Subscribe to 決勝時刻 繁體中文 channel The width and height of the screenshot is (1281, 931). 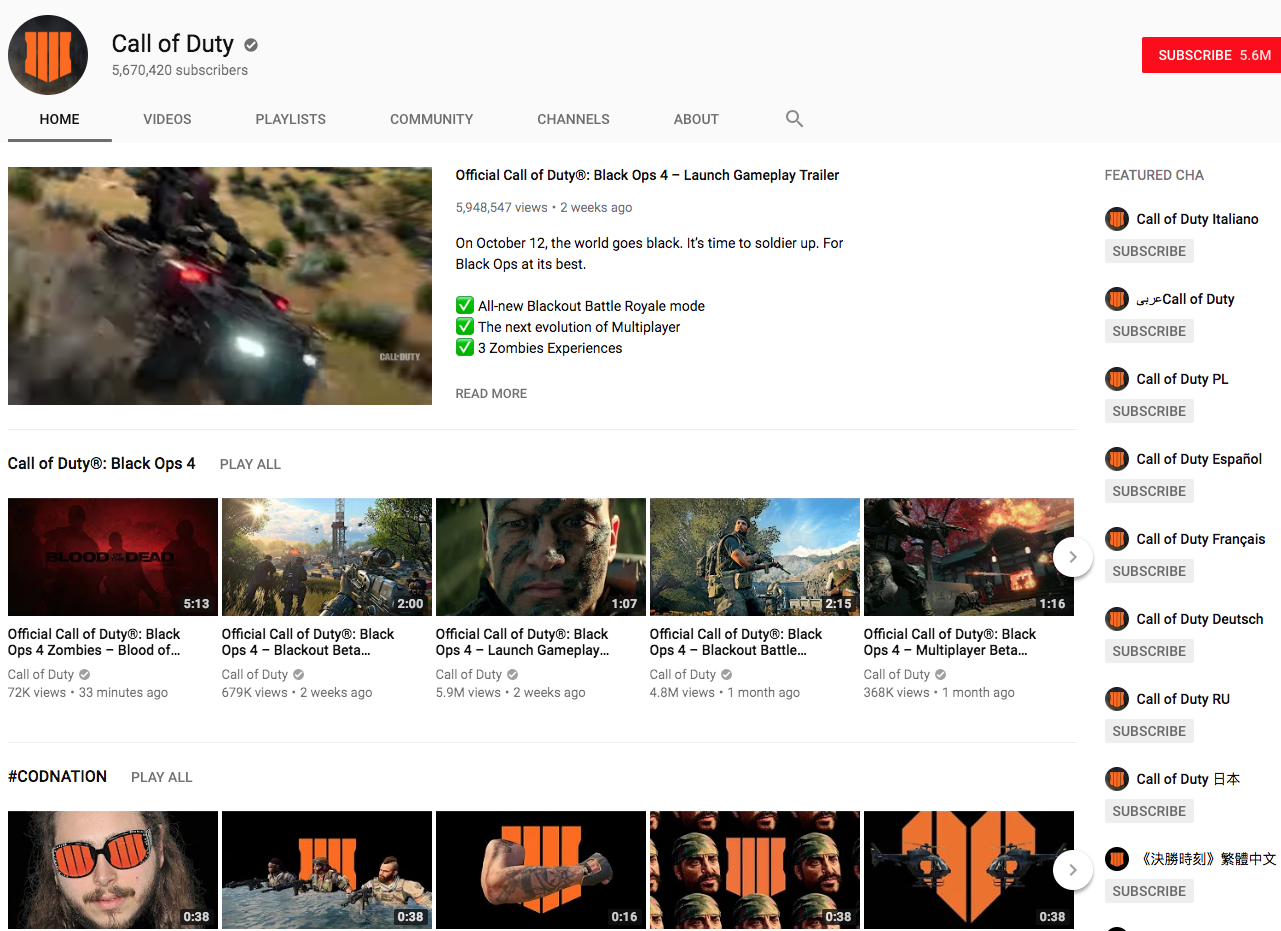1149,891
